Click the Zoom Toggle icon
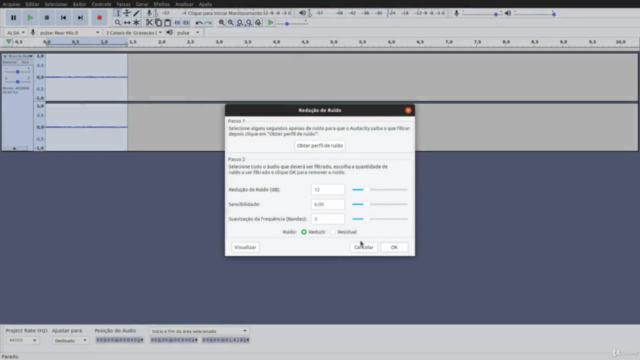The height and width of the screenshot is (360, 640). (258, 22)
